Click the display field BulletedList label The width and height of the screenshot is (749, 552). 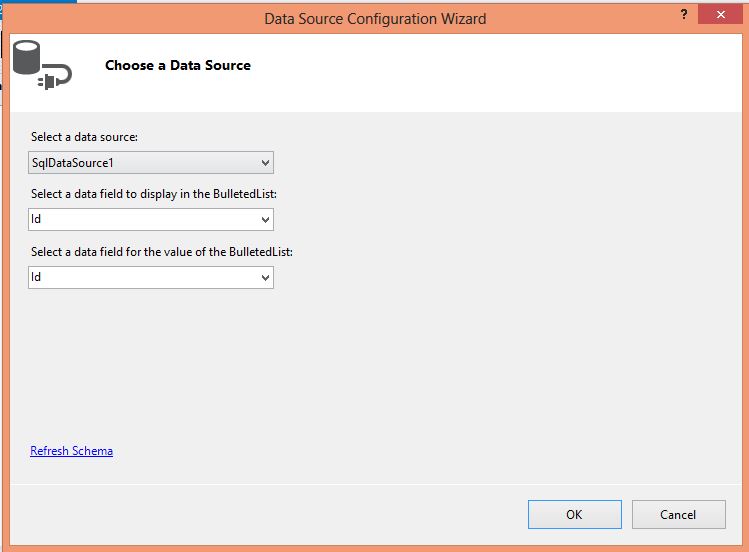pos(151,194)
